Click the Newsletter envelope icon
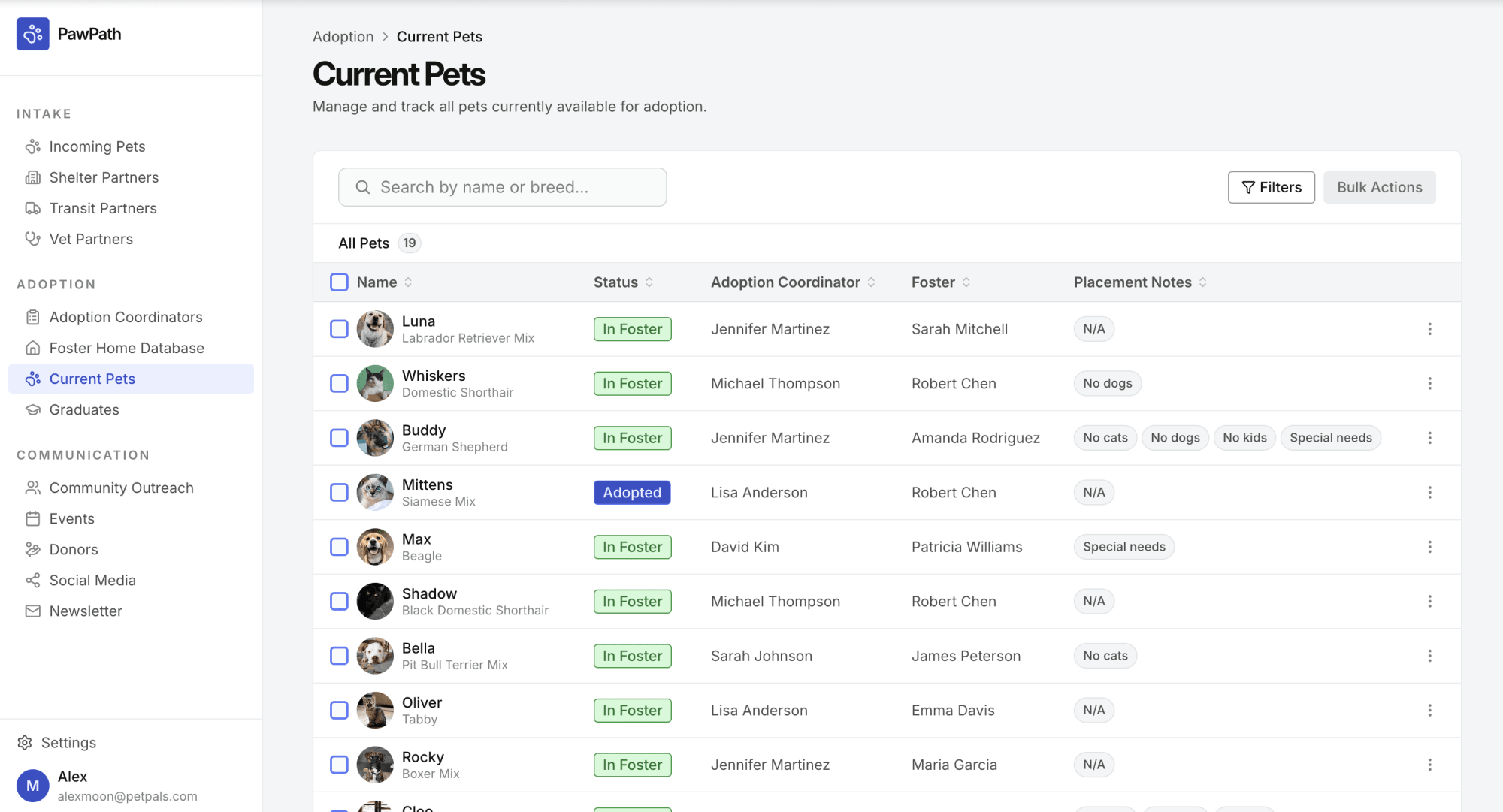Screen dimensions: 1503x812 pyautogui.click(x=32, y=611)
